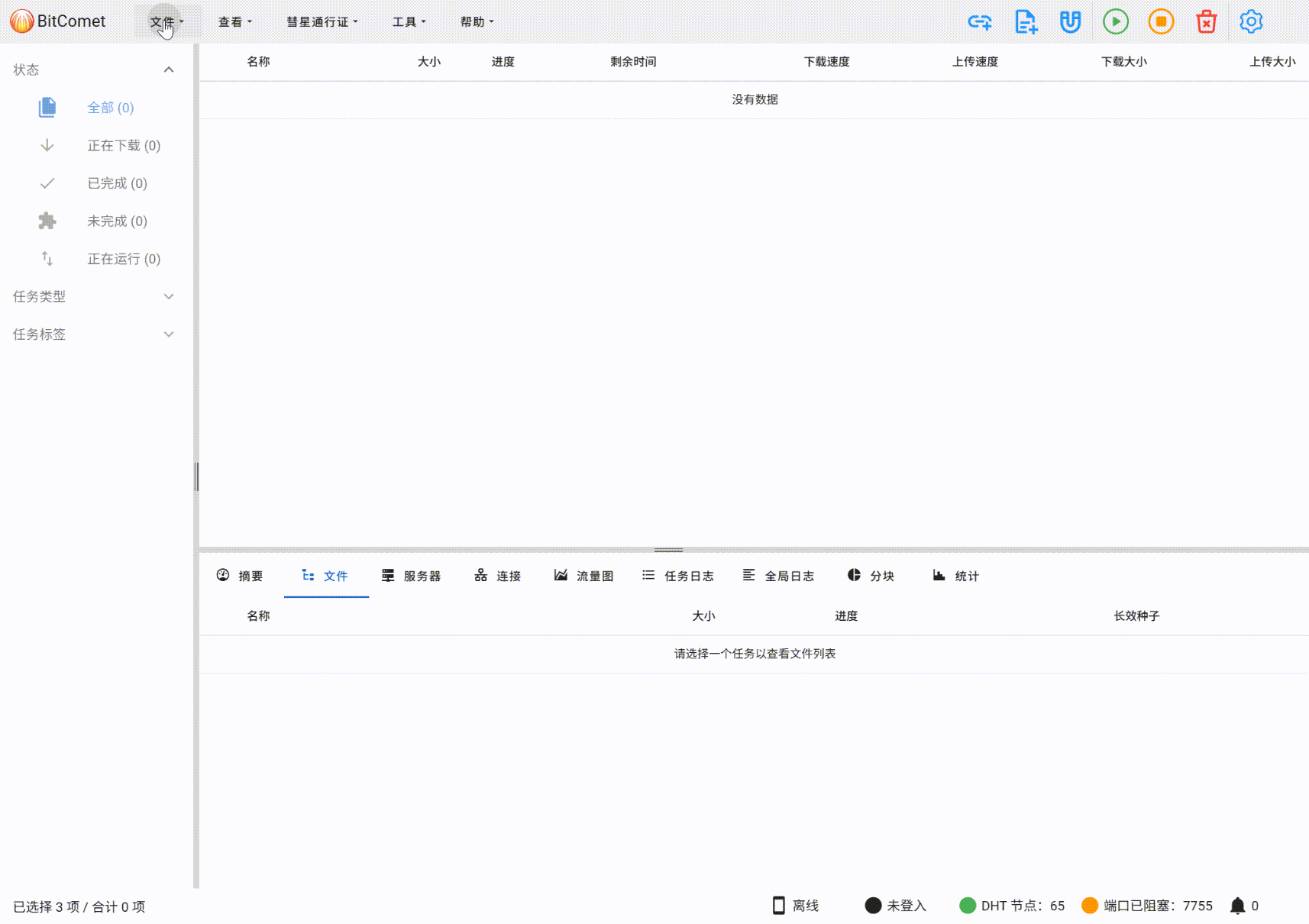The height and width of the screenshot is (924, 1309).
Task: Switch to the 全局日志 tab
Action: 779,576
